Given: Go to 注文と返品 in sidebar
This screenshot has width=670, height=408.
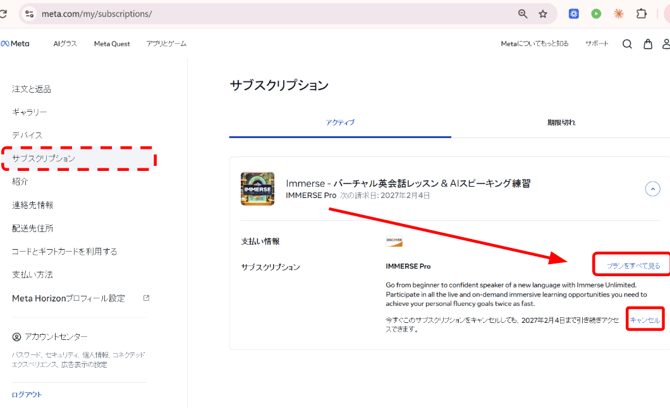Looking at the screenshot, I should [x=31, y=89].
